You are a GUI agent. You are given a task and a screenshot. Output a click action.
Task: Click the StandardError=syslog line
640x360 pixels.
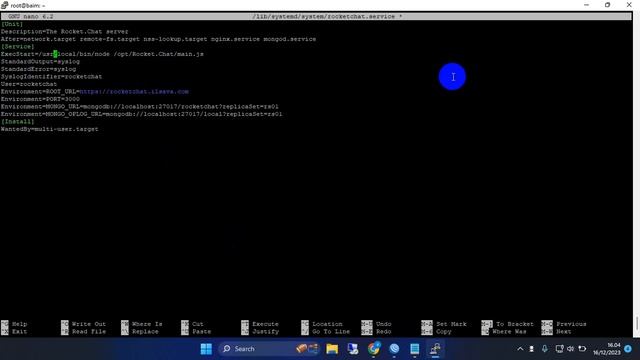(38, 69)
